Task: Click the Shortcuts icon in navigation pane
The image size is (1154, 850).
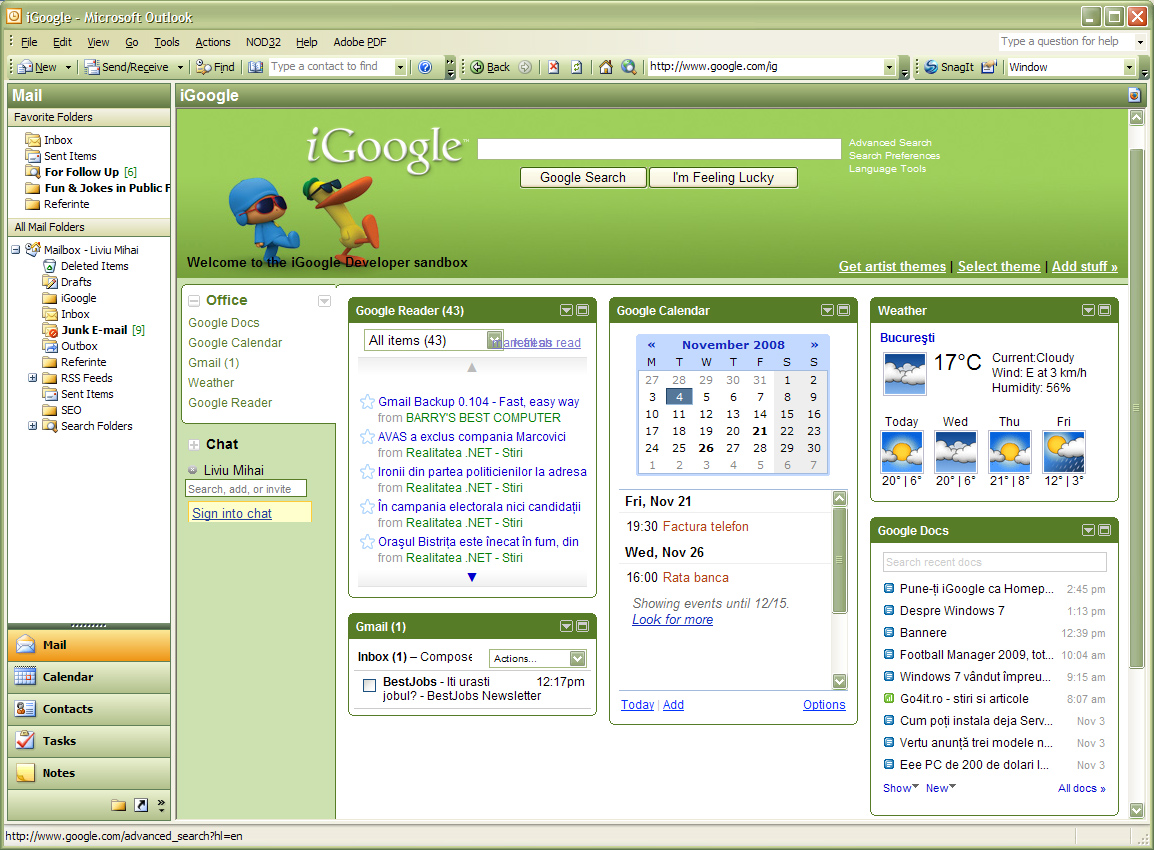Action: point(141,805)
